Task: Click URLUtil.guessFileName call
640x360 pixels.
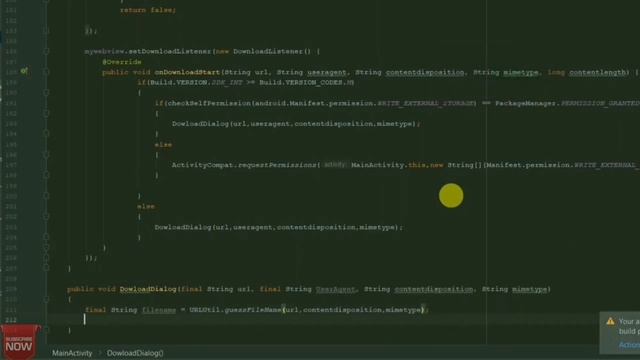Action: coord(235,310)
